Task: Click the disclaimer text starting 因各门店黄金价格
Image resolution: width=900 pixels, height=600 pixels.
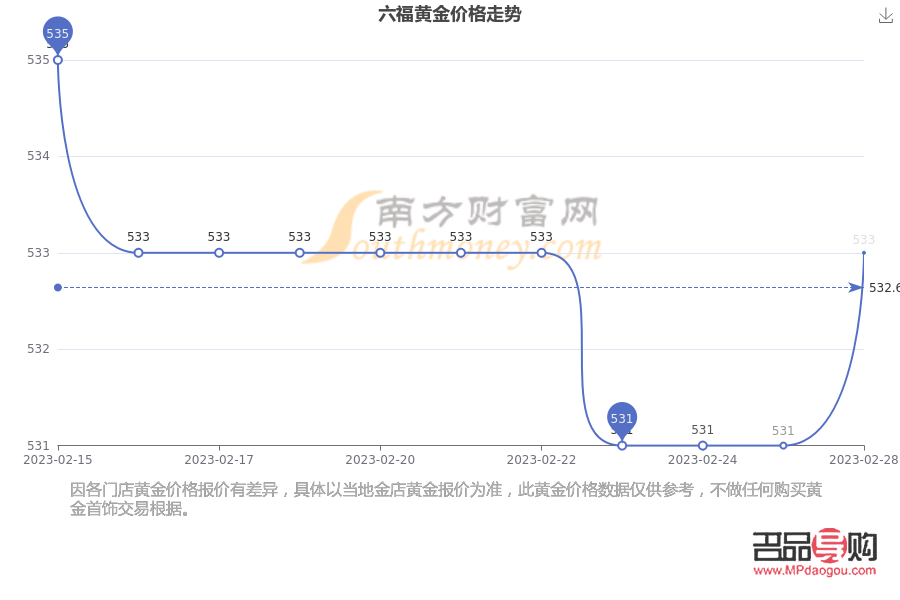Action: point(446,499)
